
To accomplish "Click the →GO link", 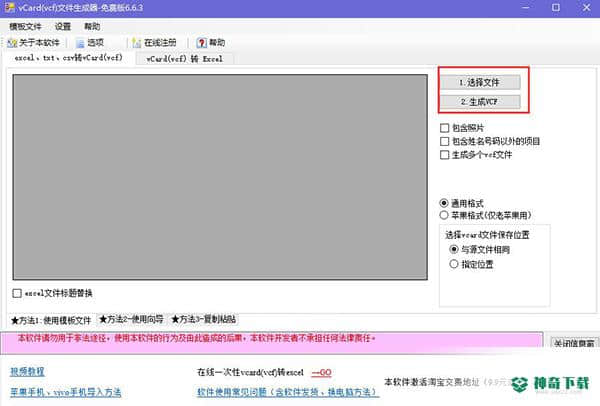I will 321,372.
